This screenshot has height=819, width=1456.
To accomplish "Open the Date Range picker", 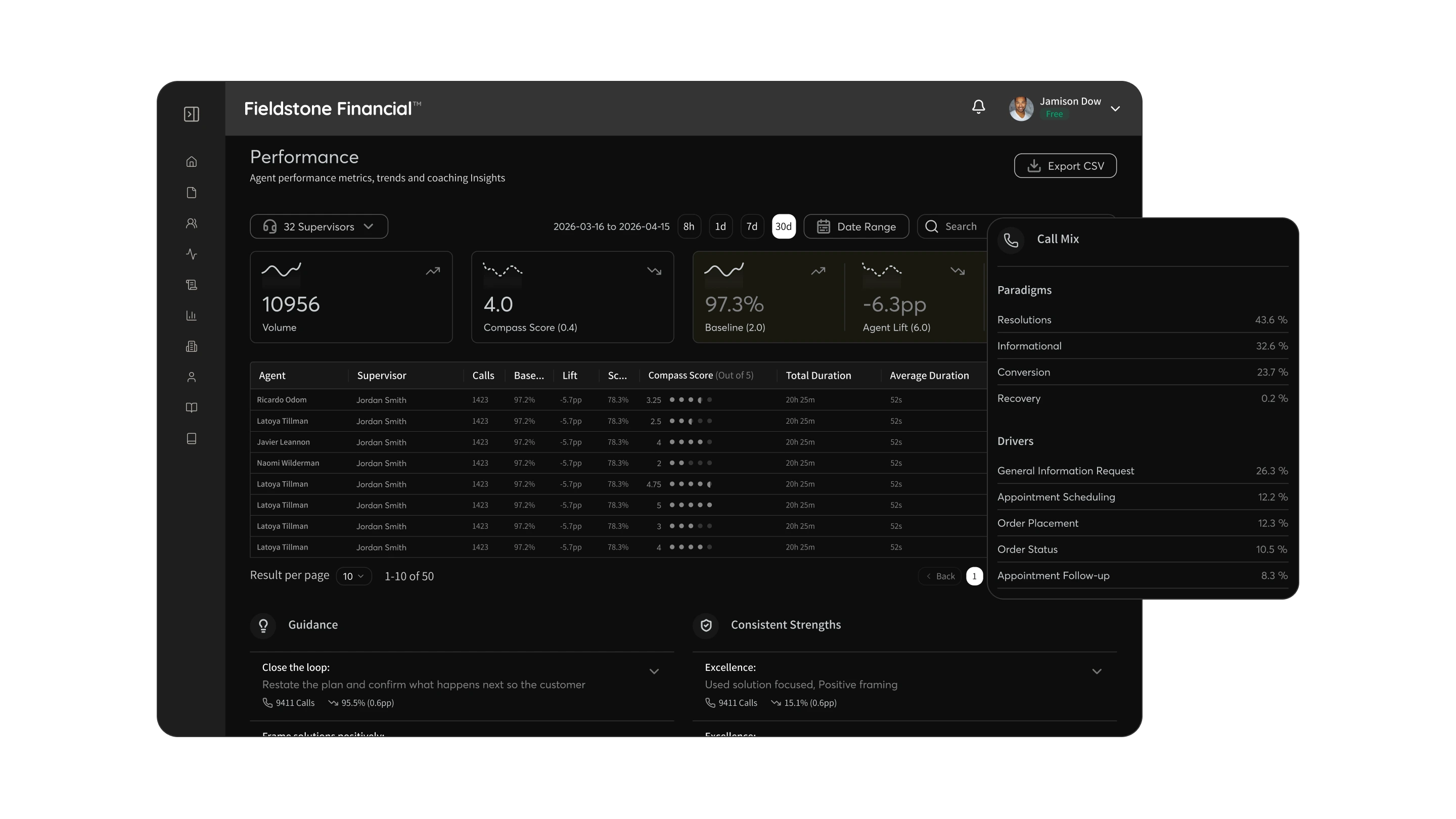I will pos(856,226).
